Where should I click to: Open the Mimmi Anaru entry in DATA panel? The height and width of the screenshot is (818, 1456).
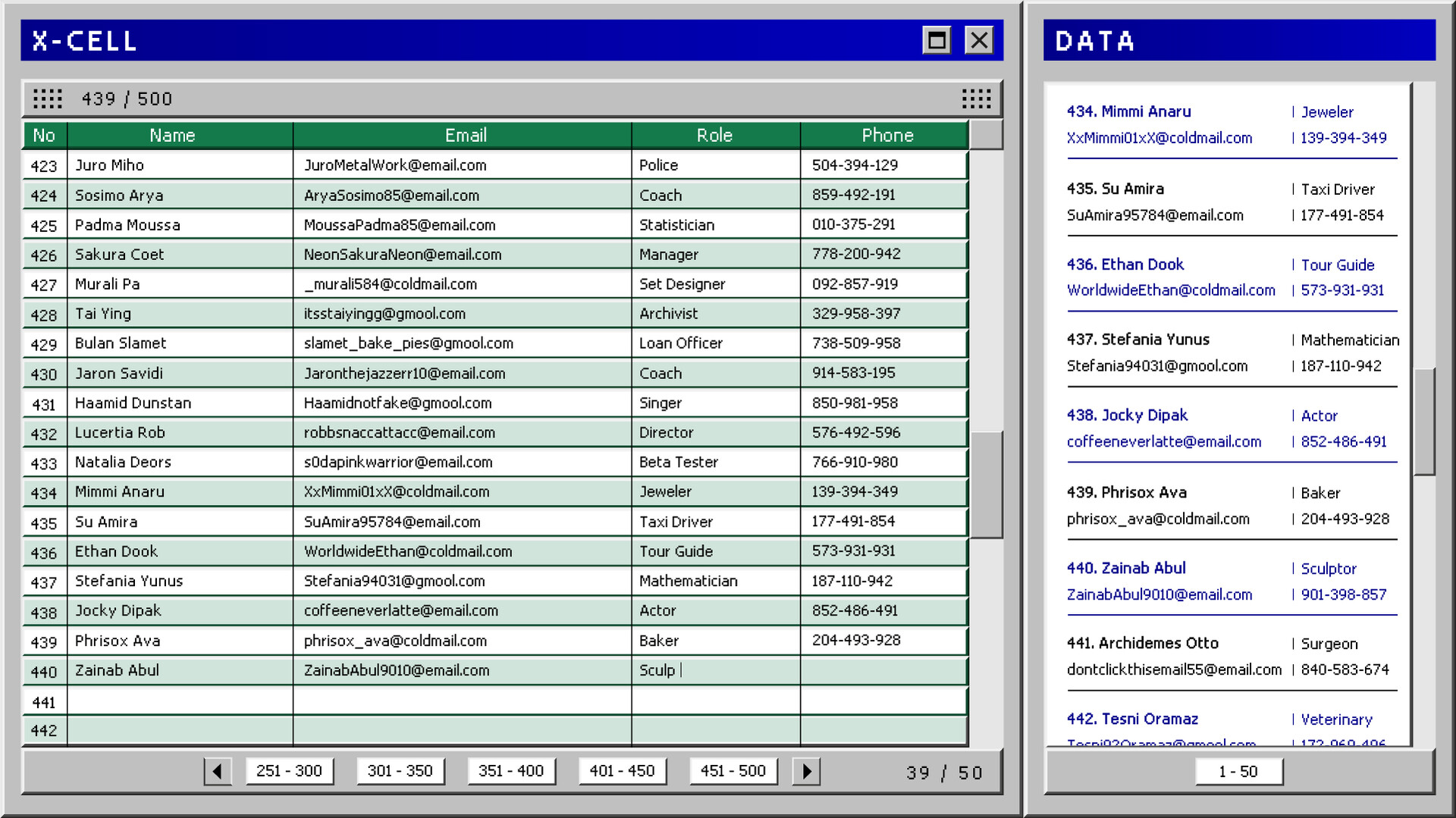click(1128, 111)
